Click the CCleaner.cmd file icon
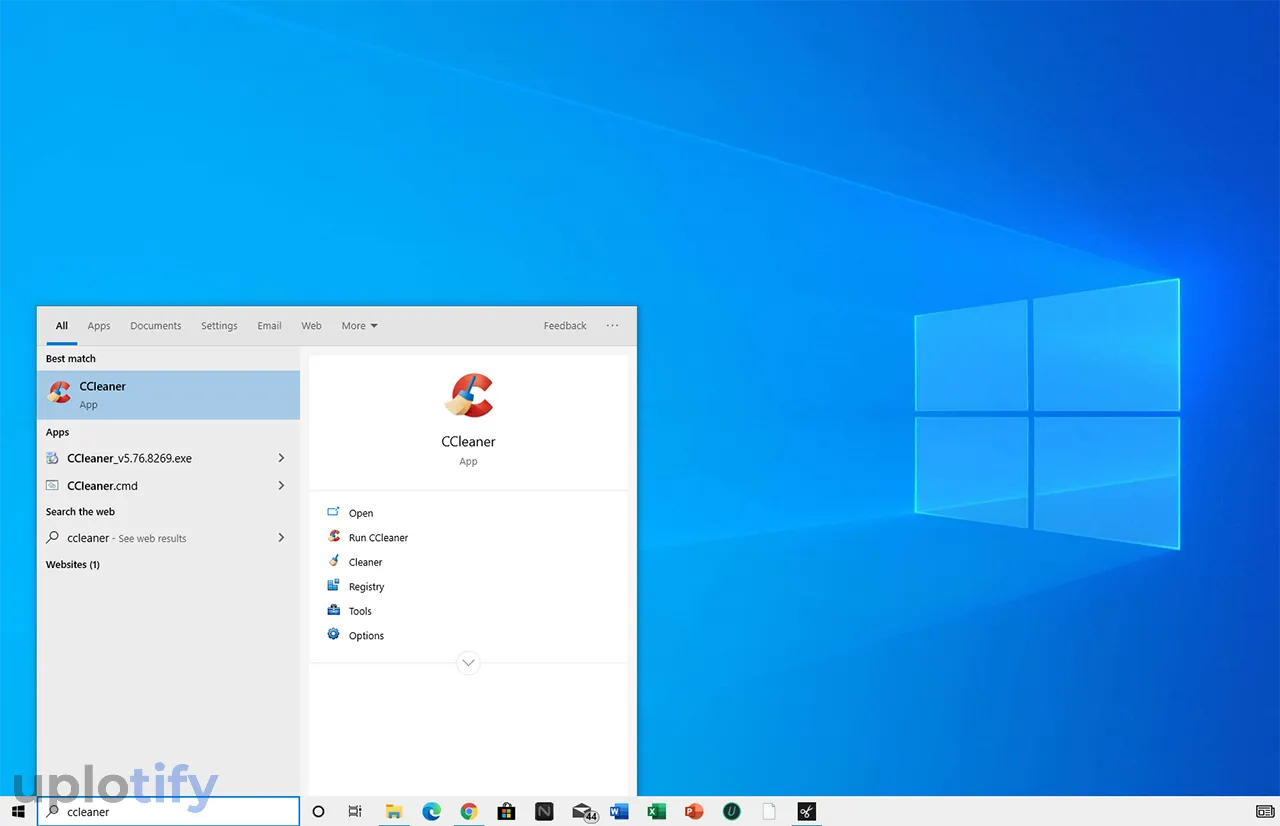 tap(53, 485)
